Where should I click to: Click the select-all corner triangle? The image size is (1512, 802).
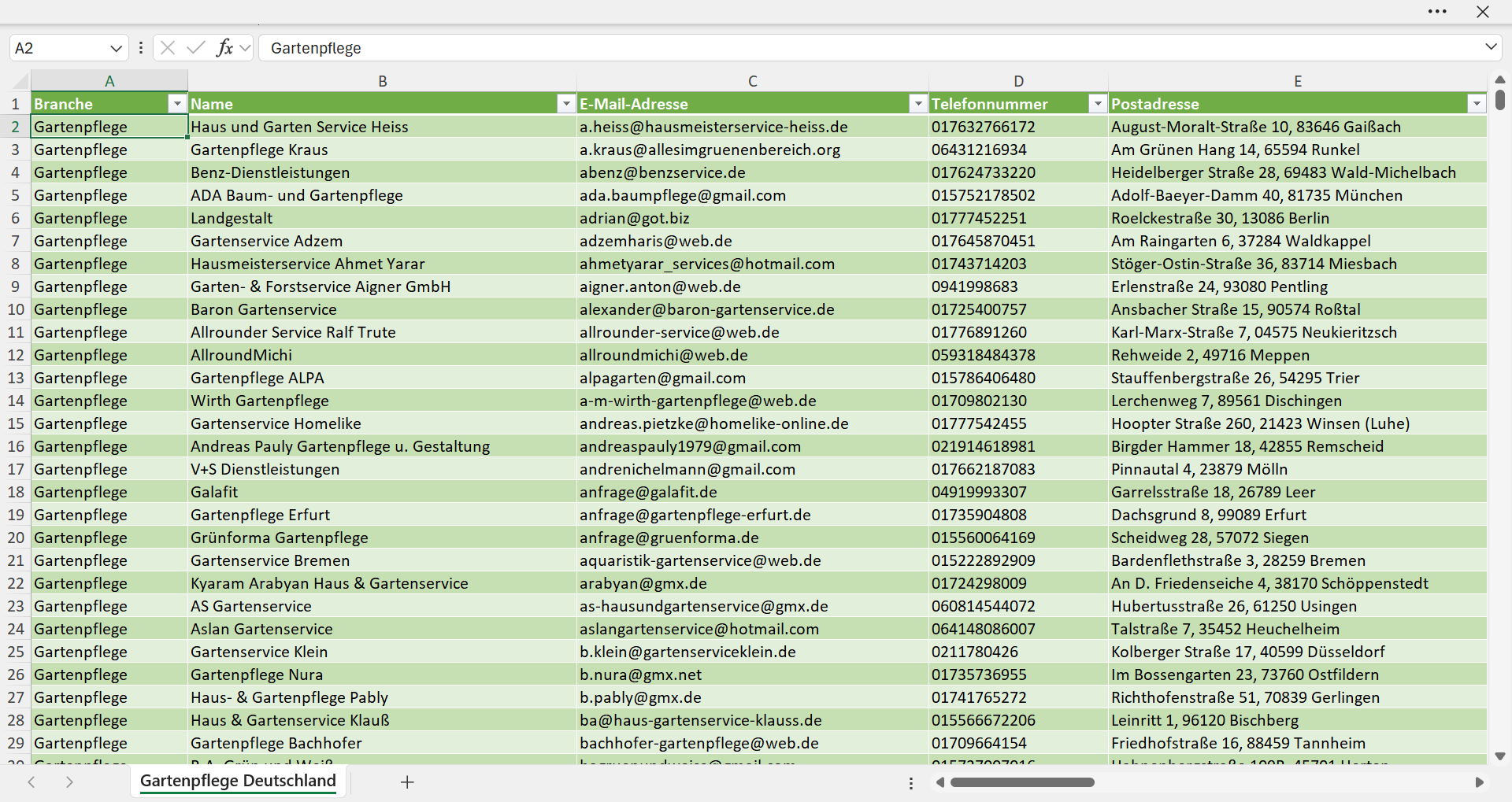pyautogui.click(x=20, y=81)
